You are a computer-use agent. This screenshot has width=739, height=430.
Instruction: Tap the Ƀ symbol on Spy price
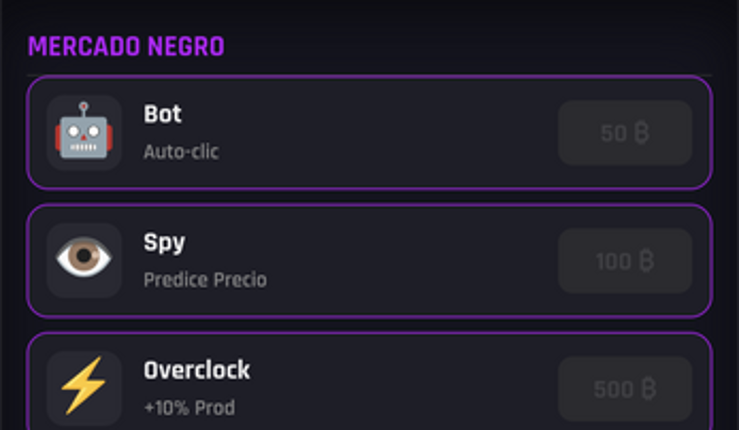point(646,261)
